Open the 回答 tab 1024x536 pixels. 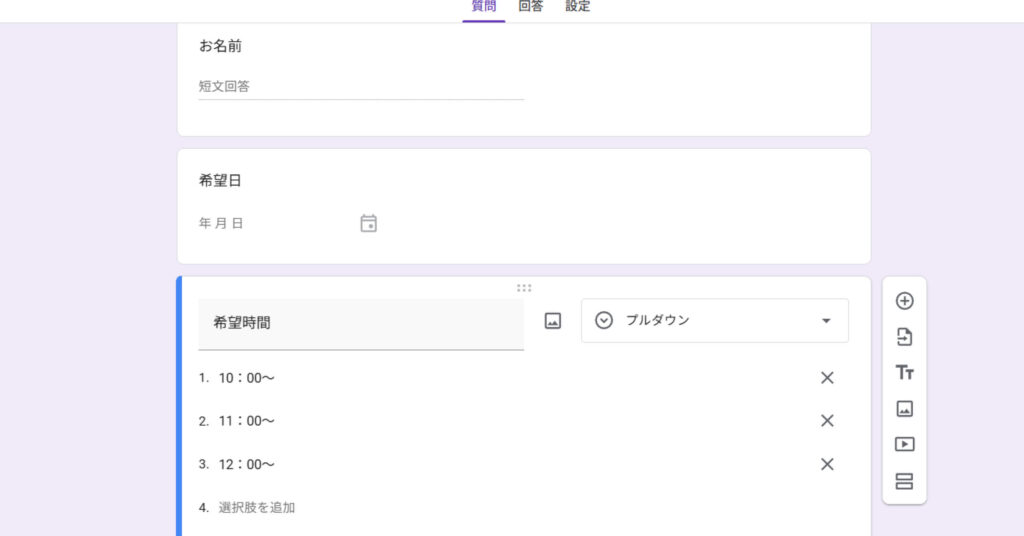click(x=531, y=7)
